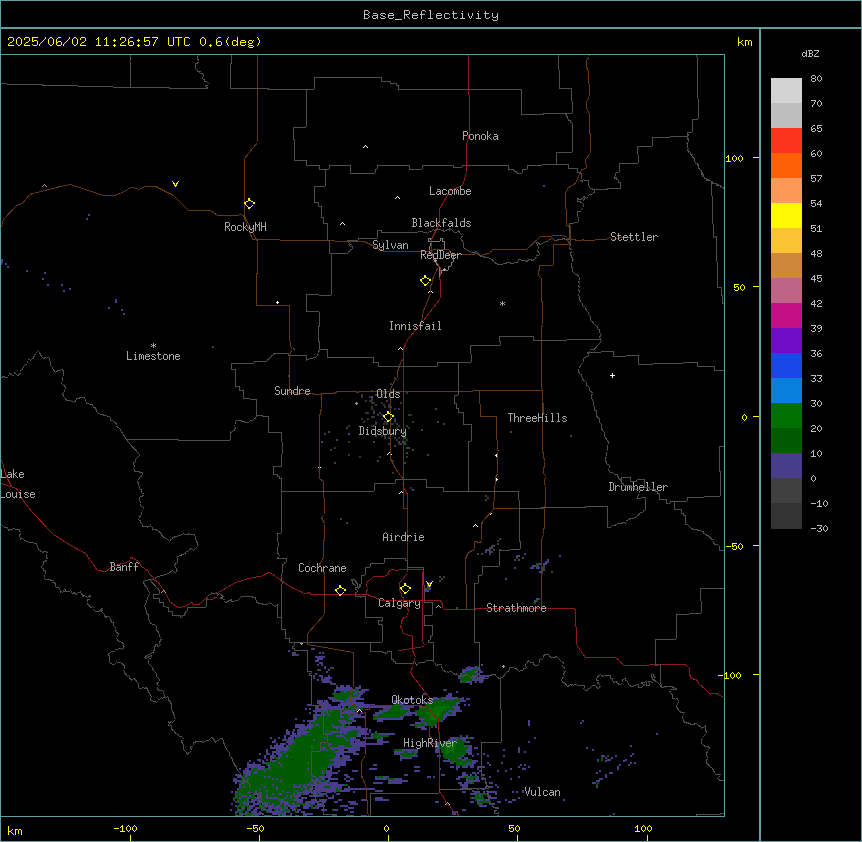Click the Sundre label
This screenshot has height=842, width=862.
point(292,391)
